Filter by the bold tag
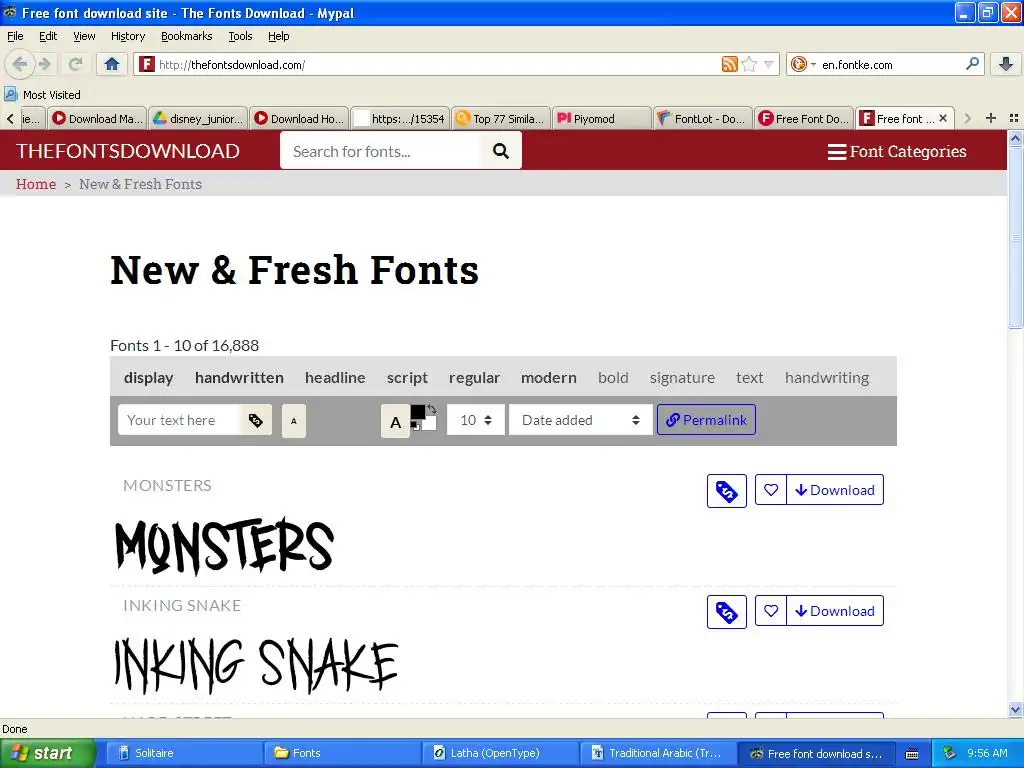Screen dimensions: 1024x768 613,377
